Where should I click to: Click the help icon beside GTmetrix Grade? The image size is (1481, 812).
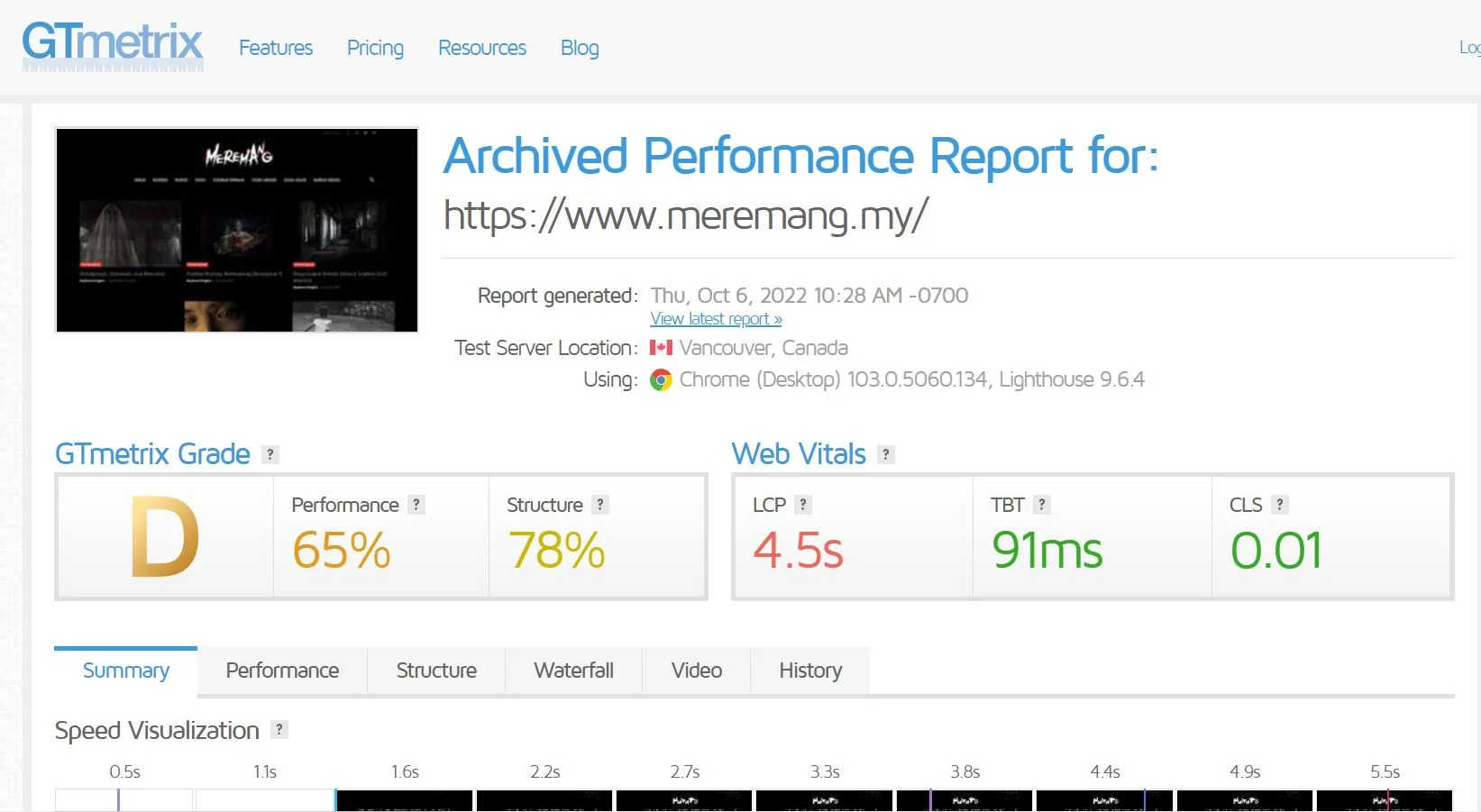coord(270,454)
